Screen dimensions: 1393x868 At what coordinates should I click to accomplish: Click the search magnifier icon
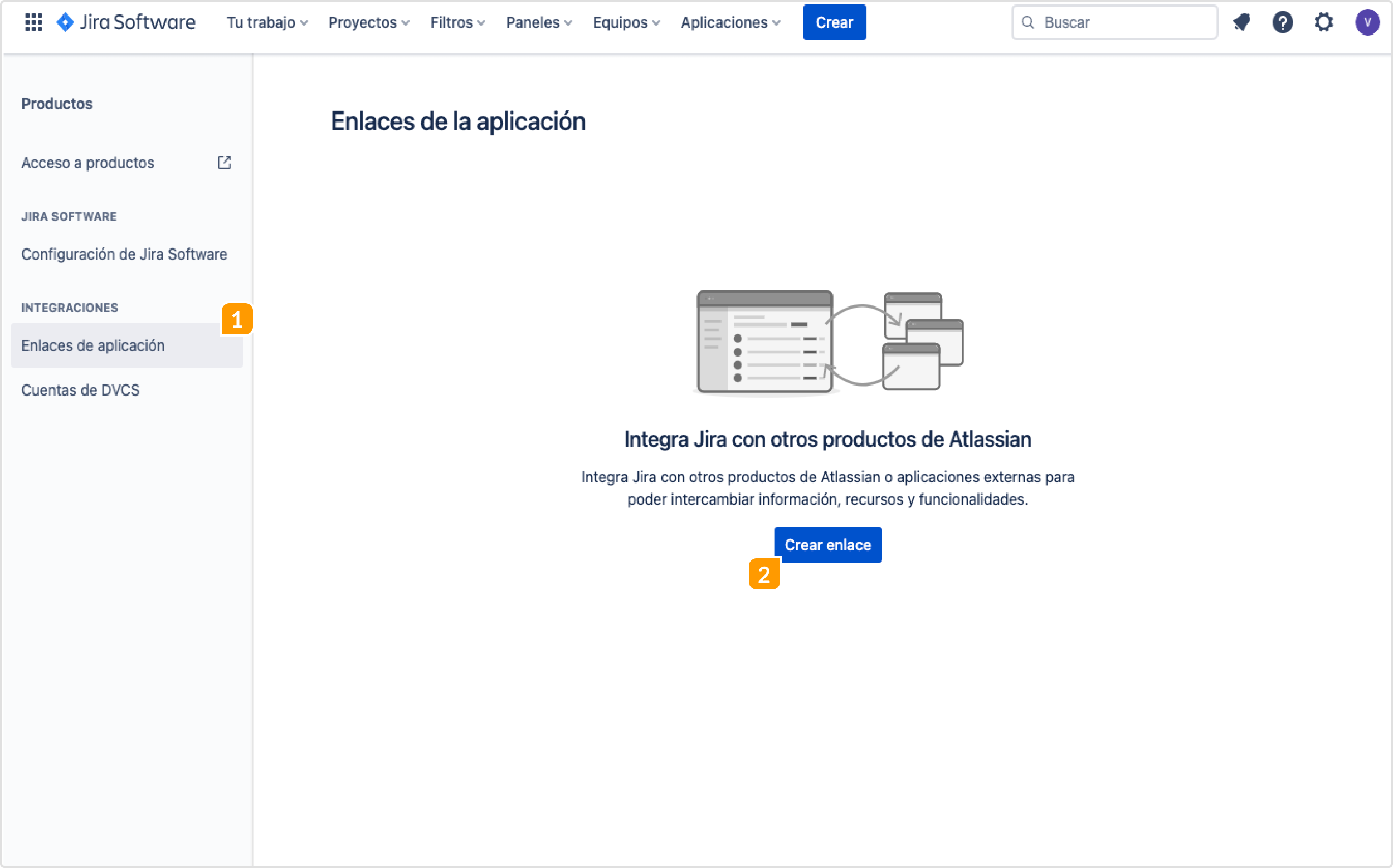tap(1028, 22)
